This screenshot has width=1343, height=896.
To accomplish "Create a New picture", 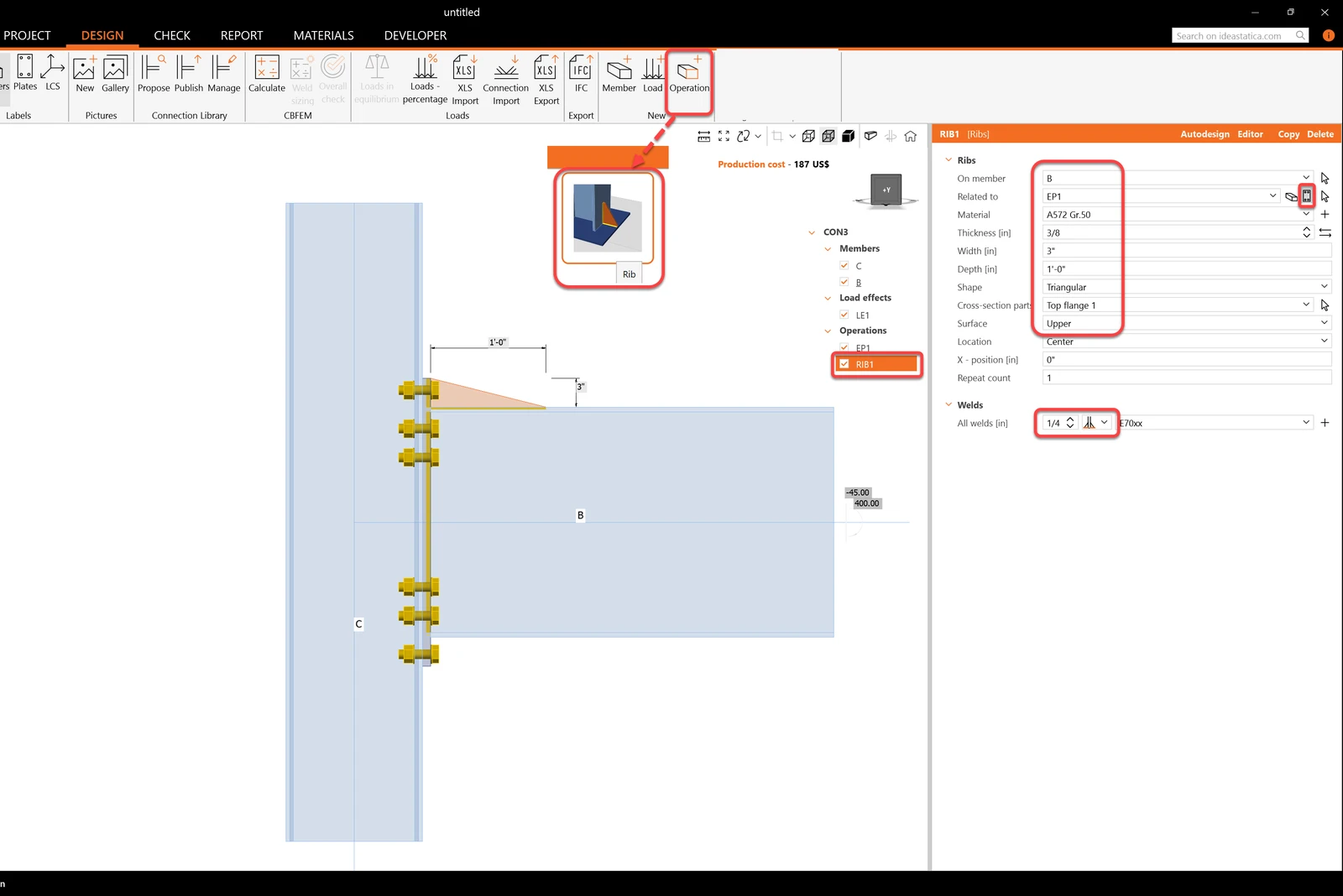I will tap(85, 74).
